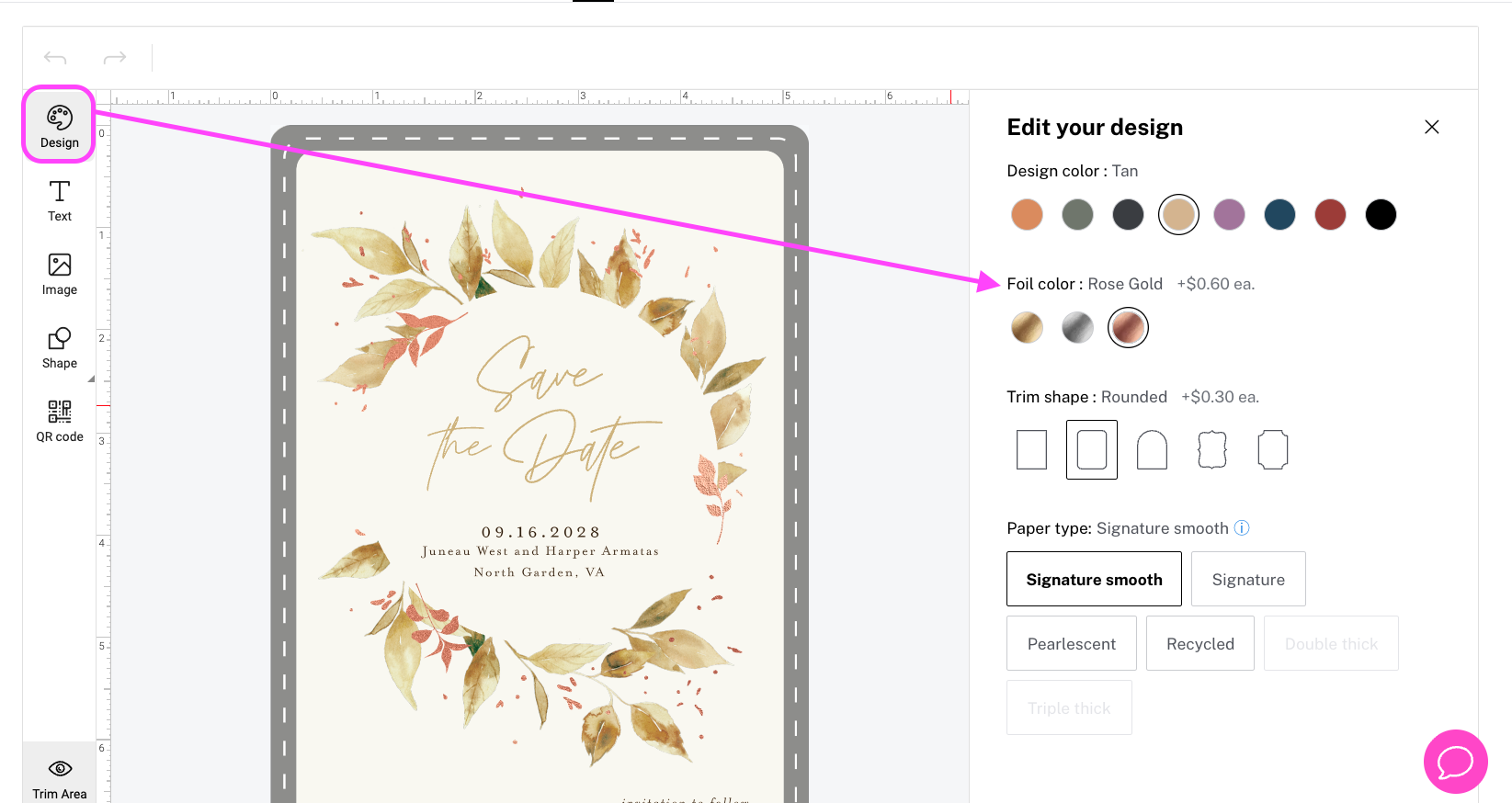Choose the silver foil color

click(1077, 327)
